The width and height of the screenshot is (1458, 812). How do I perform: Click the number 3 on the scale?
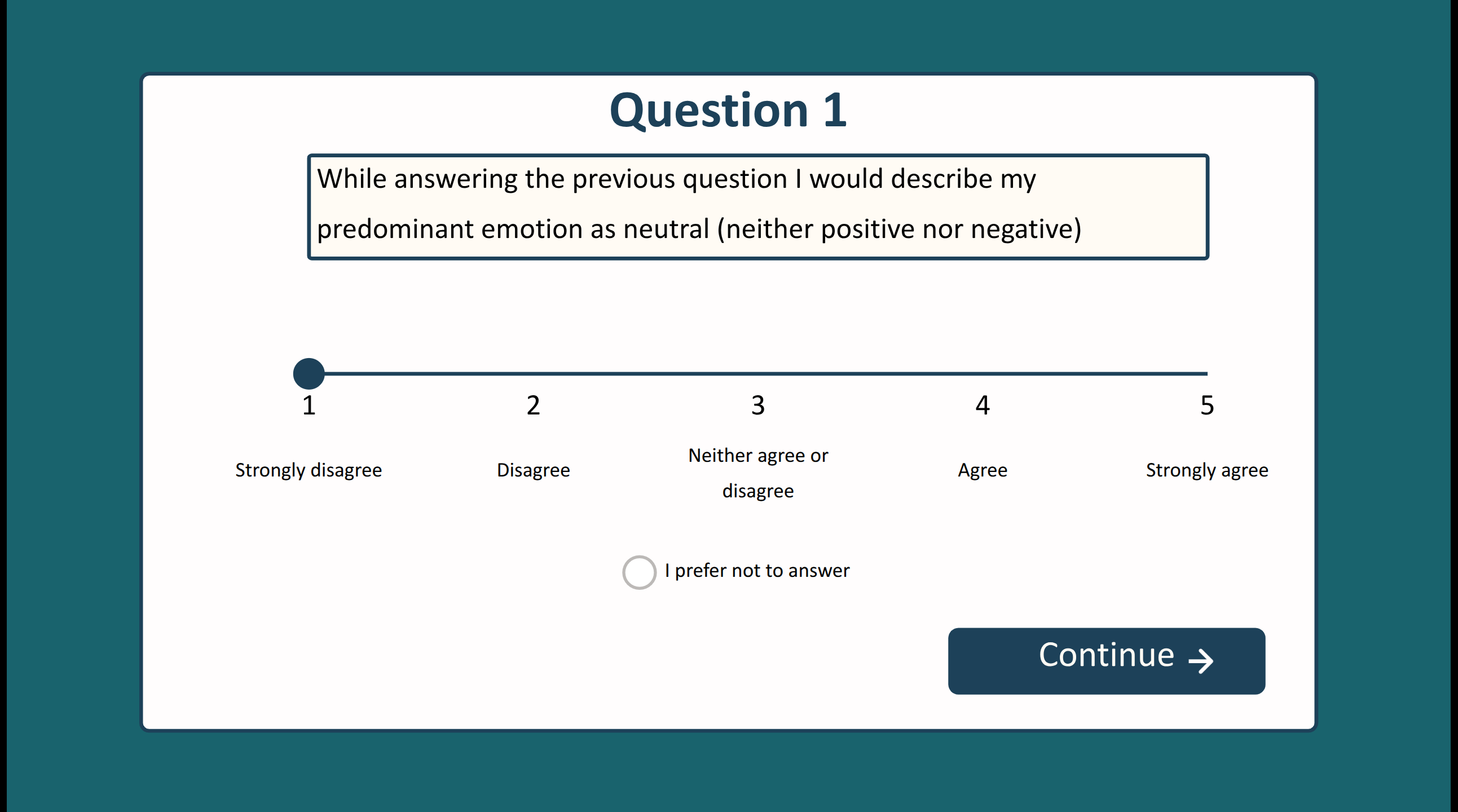pyautogui.click(x=758, y=405)
